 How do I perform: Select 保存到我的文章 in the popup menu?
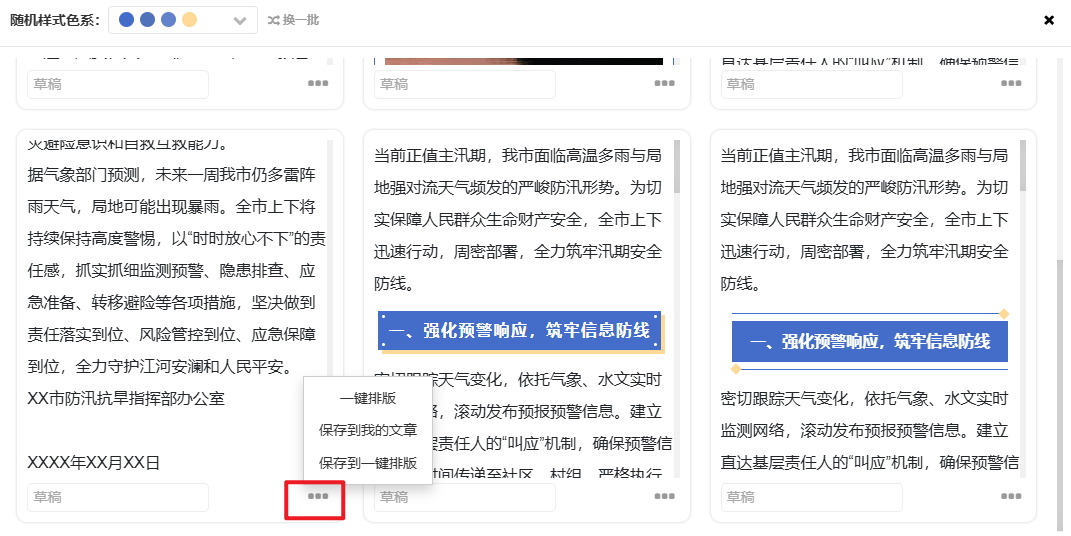click(x=368, y=430)
